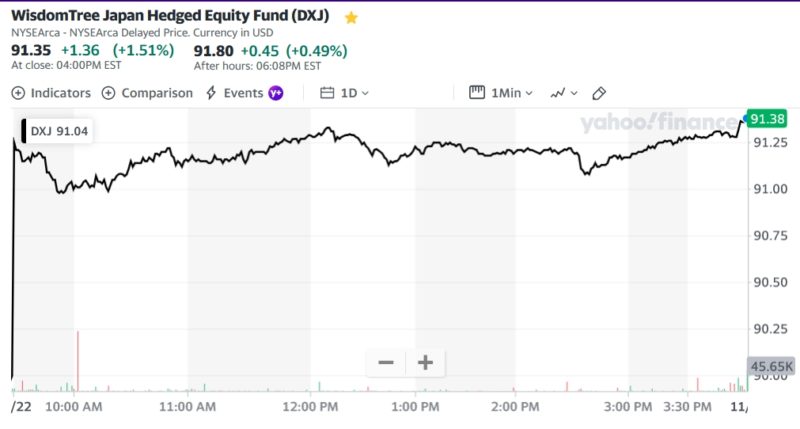Select the draw pencil tool
This screenshot has height=429, width=800.
tap(599, 93)
